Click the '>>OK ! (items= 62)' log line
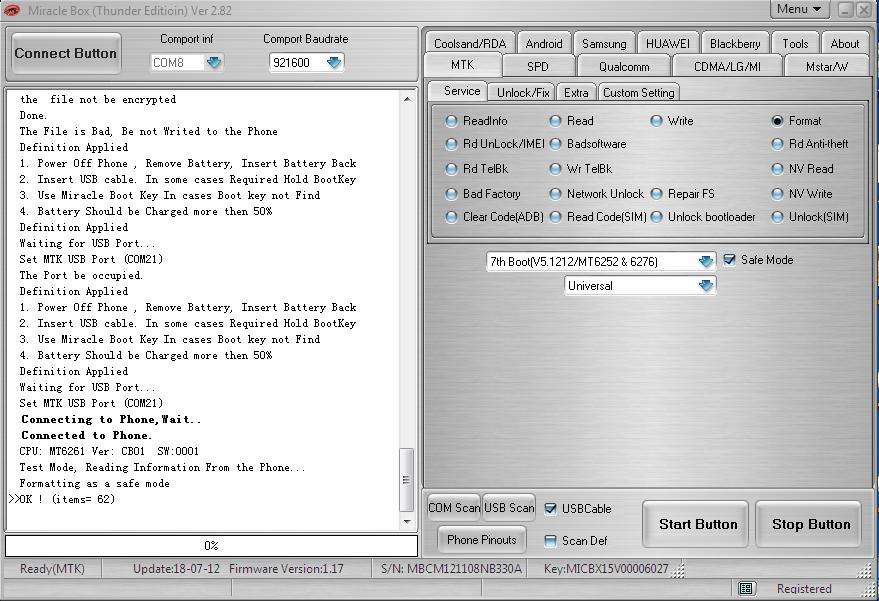879x601 pixels. pos(62,499)
